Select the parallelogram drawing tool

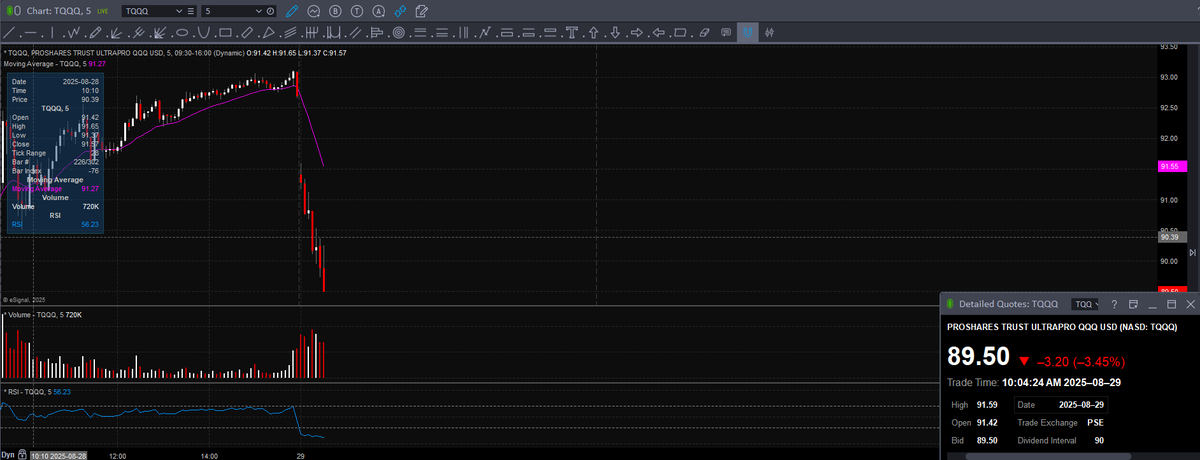click(680, 33)
